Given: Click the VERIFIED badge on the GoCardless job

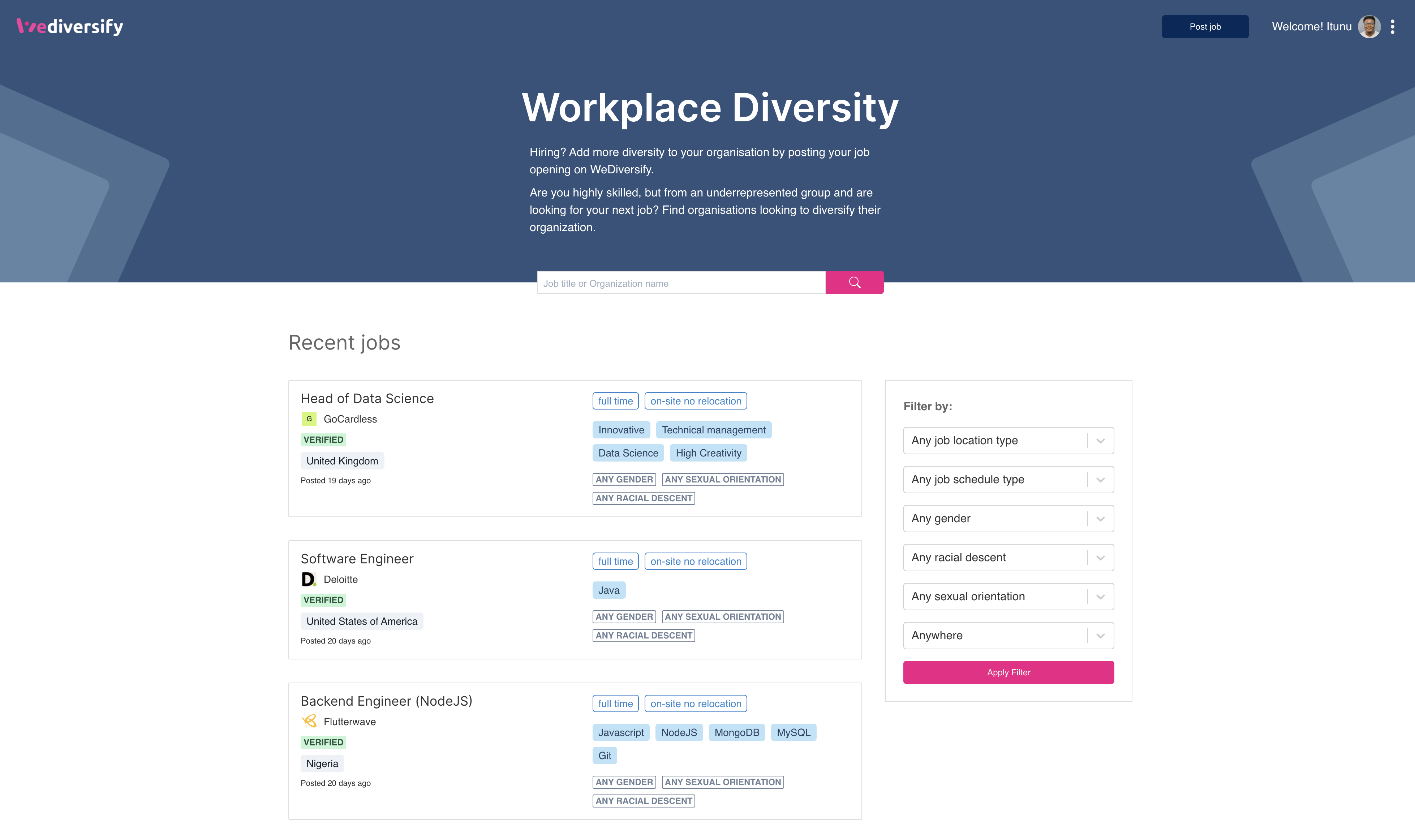Looking at the screenshot, I should [323, 439].
